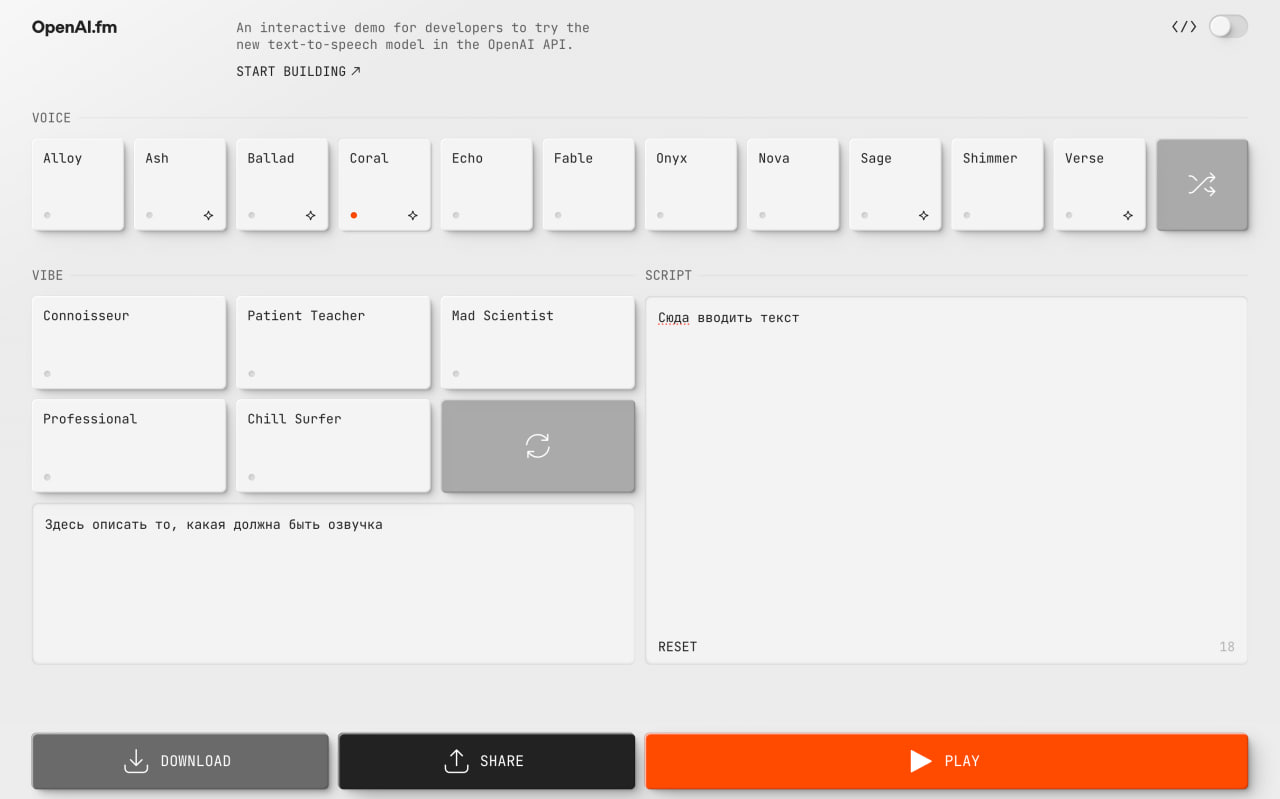Choose the Shimmer voice
This screenshot has width=1280, height=799.
[997, 184]
